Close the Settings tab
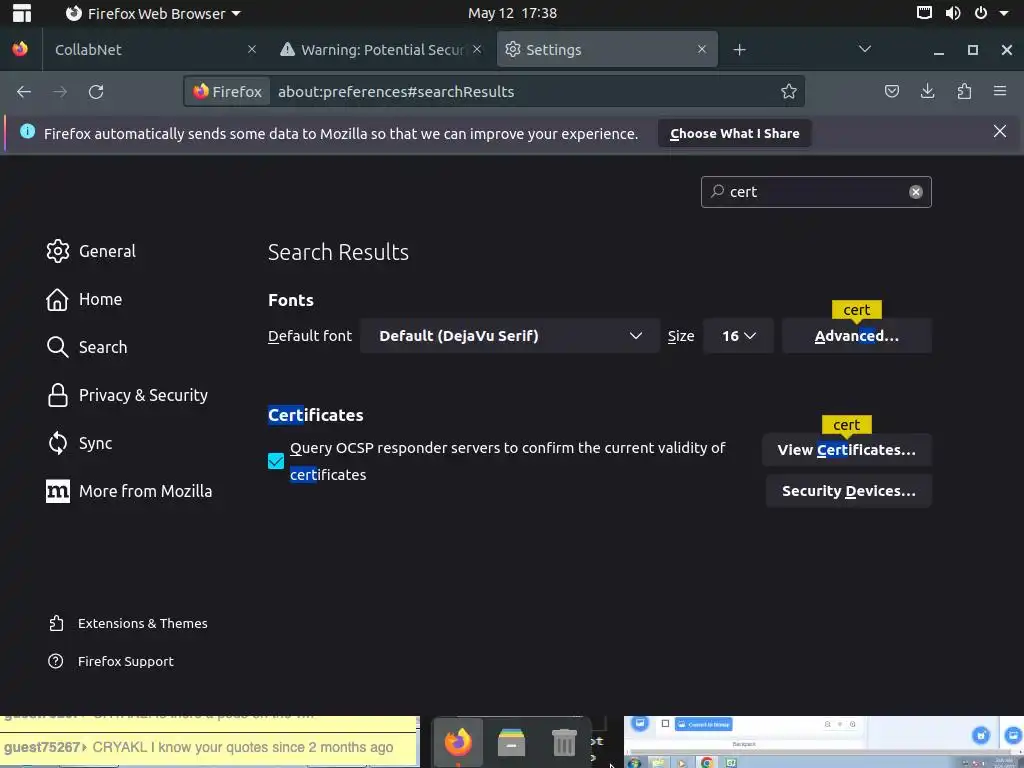 tap(701, 49)
